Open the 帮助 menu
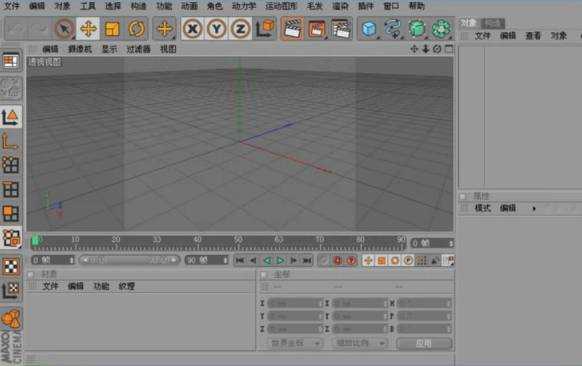Image resolution: width=582 pixels, height=366 pixels. 416,6
